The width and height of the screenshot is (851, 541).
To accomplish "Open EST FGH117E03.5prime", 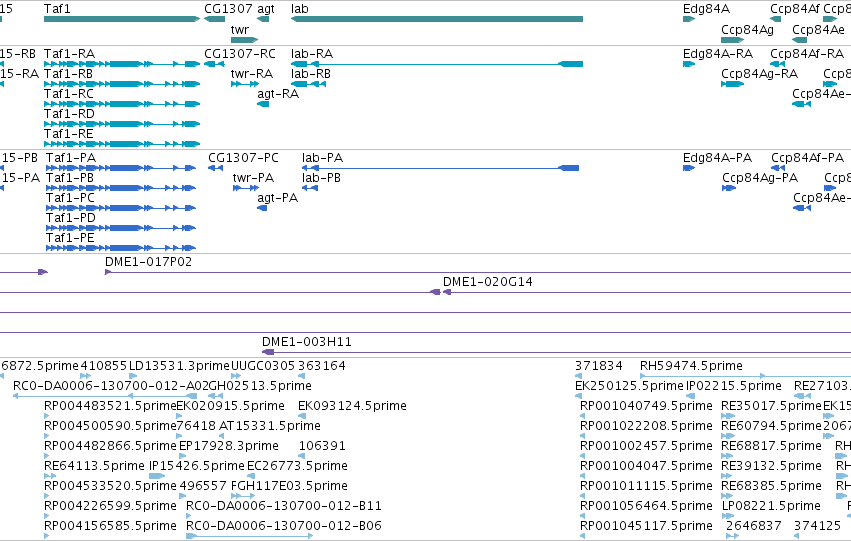I will click(289, 487).
